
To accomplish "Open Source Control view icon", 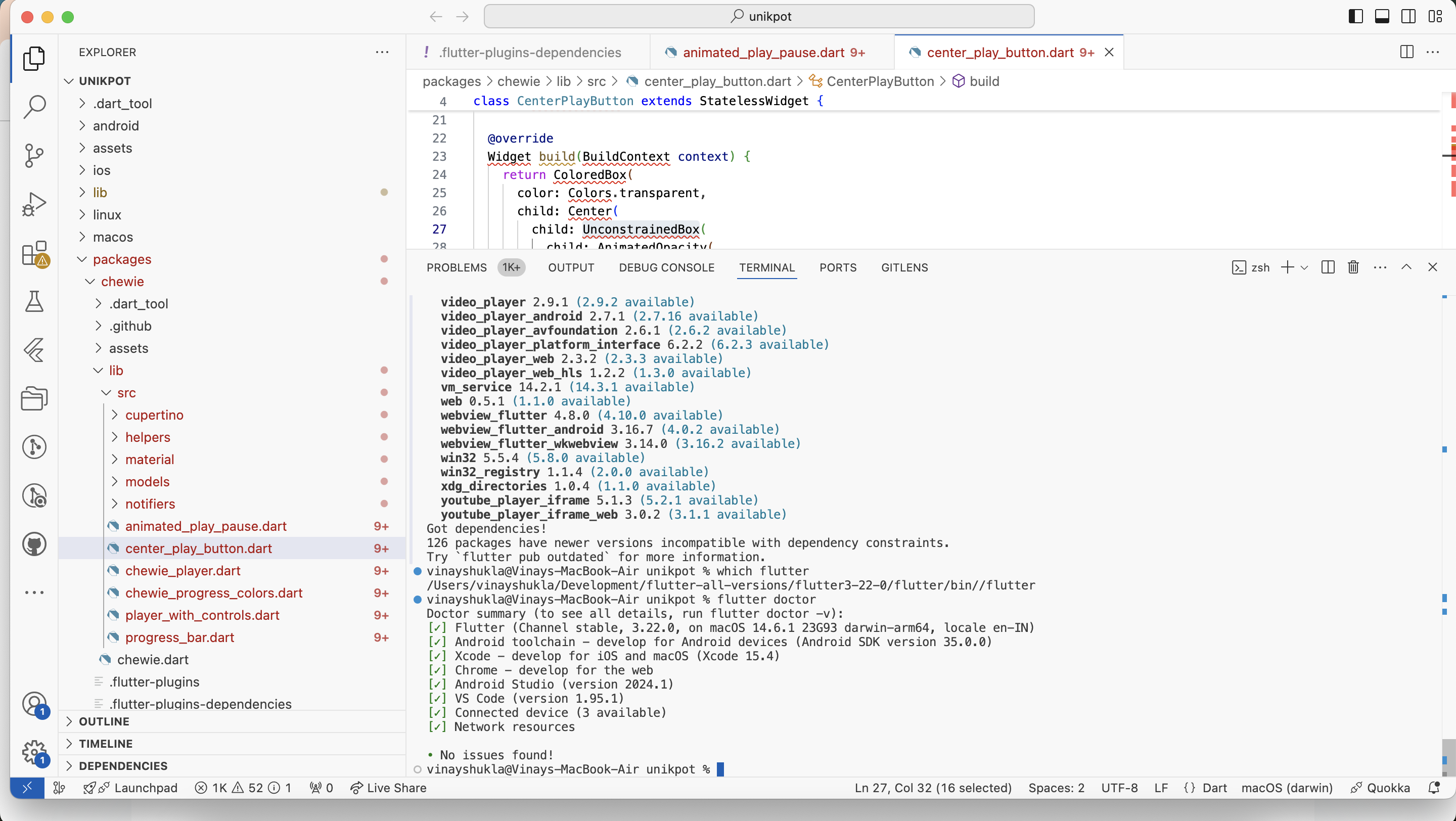I will [34, 155].
